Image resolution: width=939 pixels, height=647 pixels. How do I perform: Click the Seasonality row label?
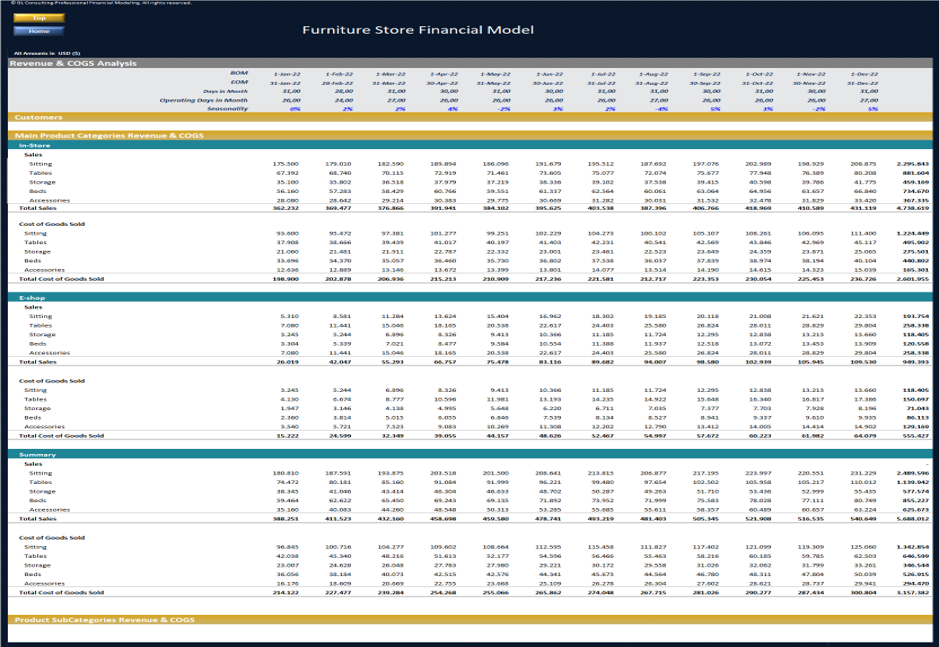tap(228, 108)
